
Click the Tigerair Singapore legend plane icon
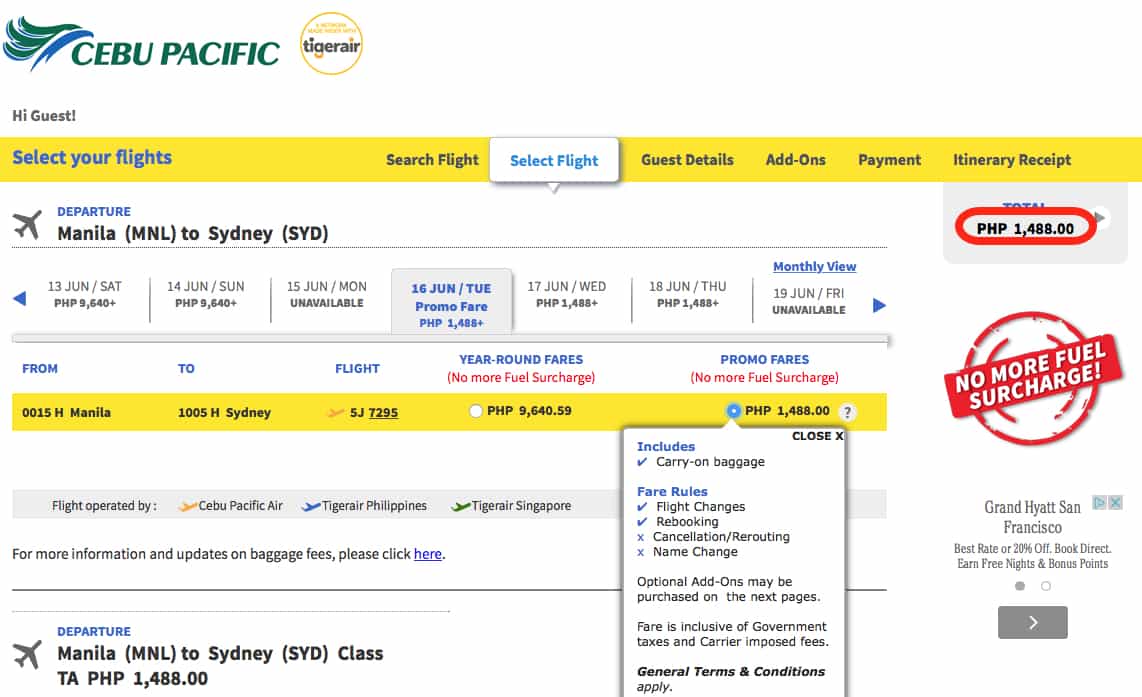[x=460, y=506]
